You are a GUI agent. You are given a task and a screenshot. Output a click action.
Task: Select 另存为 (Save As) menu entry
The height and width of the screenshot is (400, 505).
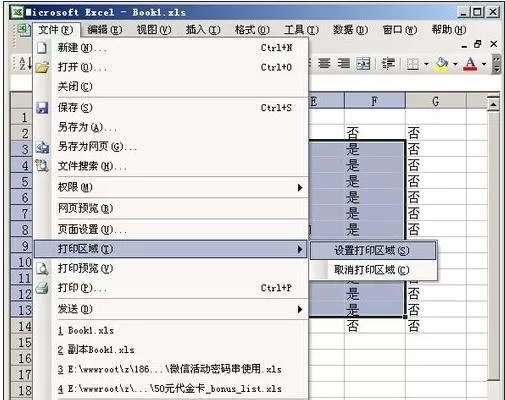click(x=171, y=127)
